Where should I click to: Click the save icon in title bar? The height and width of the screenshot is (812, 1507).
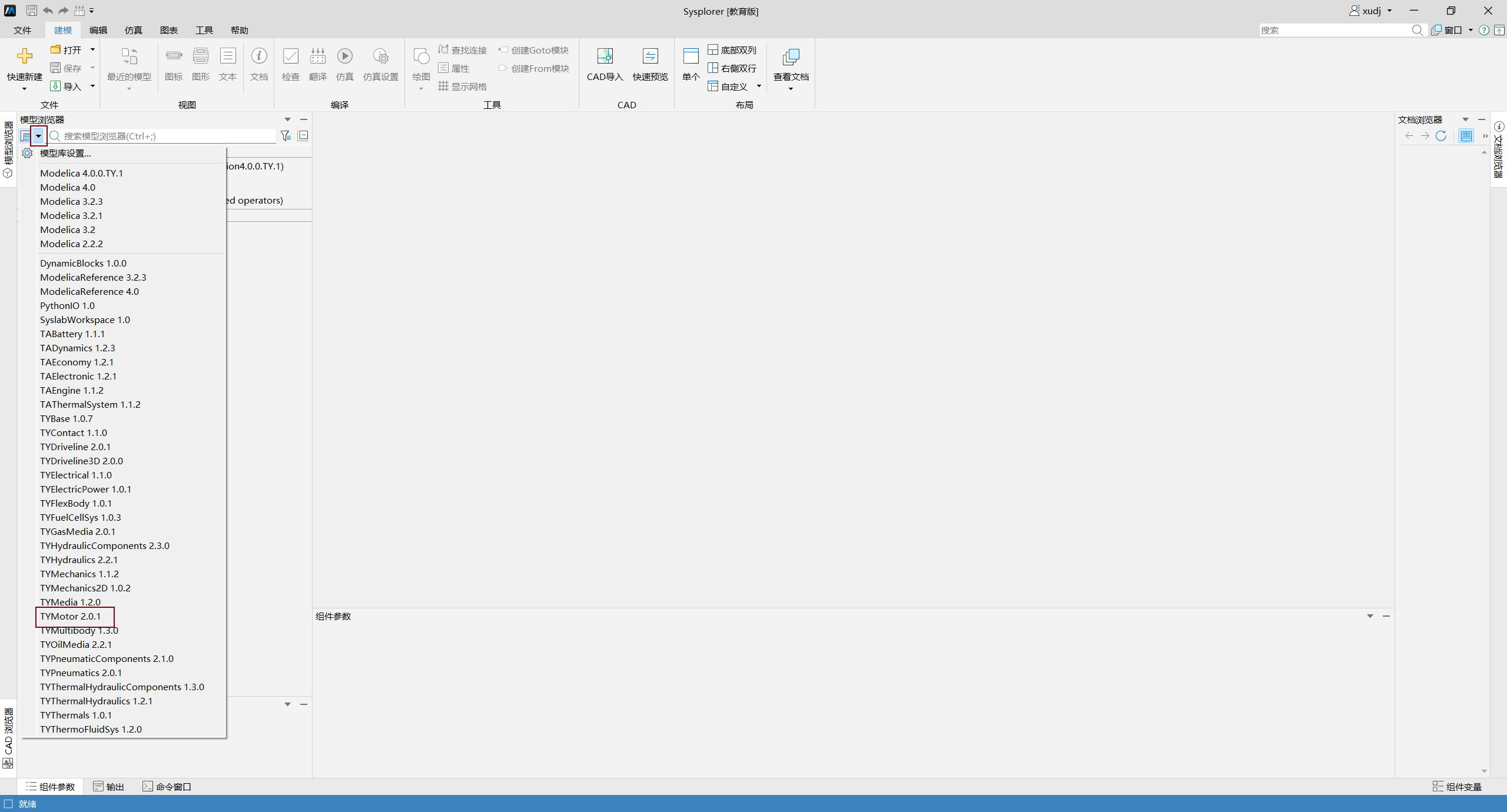pos(32,11)
